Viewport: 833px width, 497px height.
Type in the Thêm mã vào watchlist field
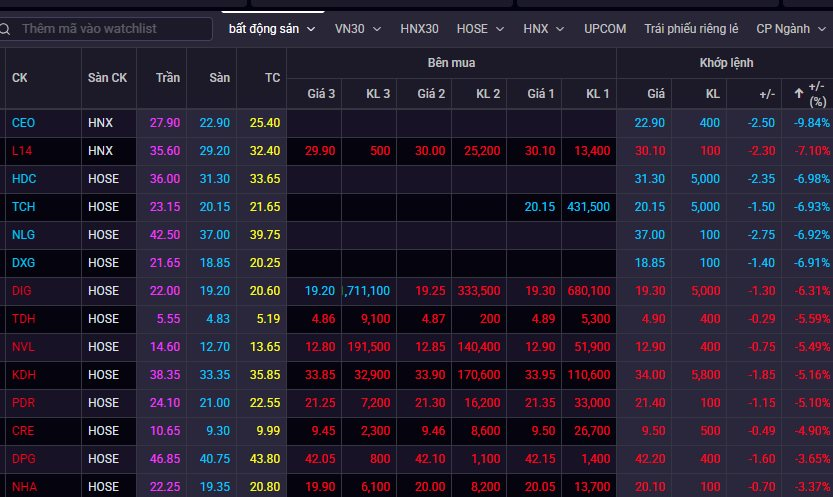click(x=110, y=29)
